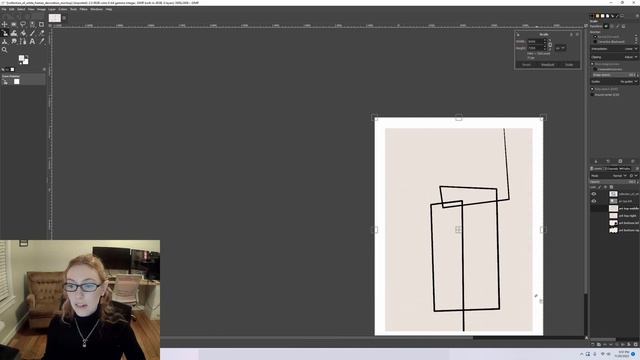Select the Warp Transform tool

pos(14,33)
